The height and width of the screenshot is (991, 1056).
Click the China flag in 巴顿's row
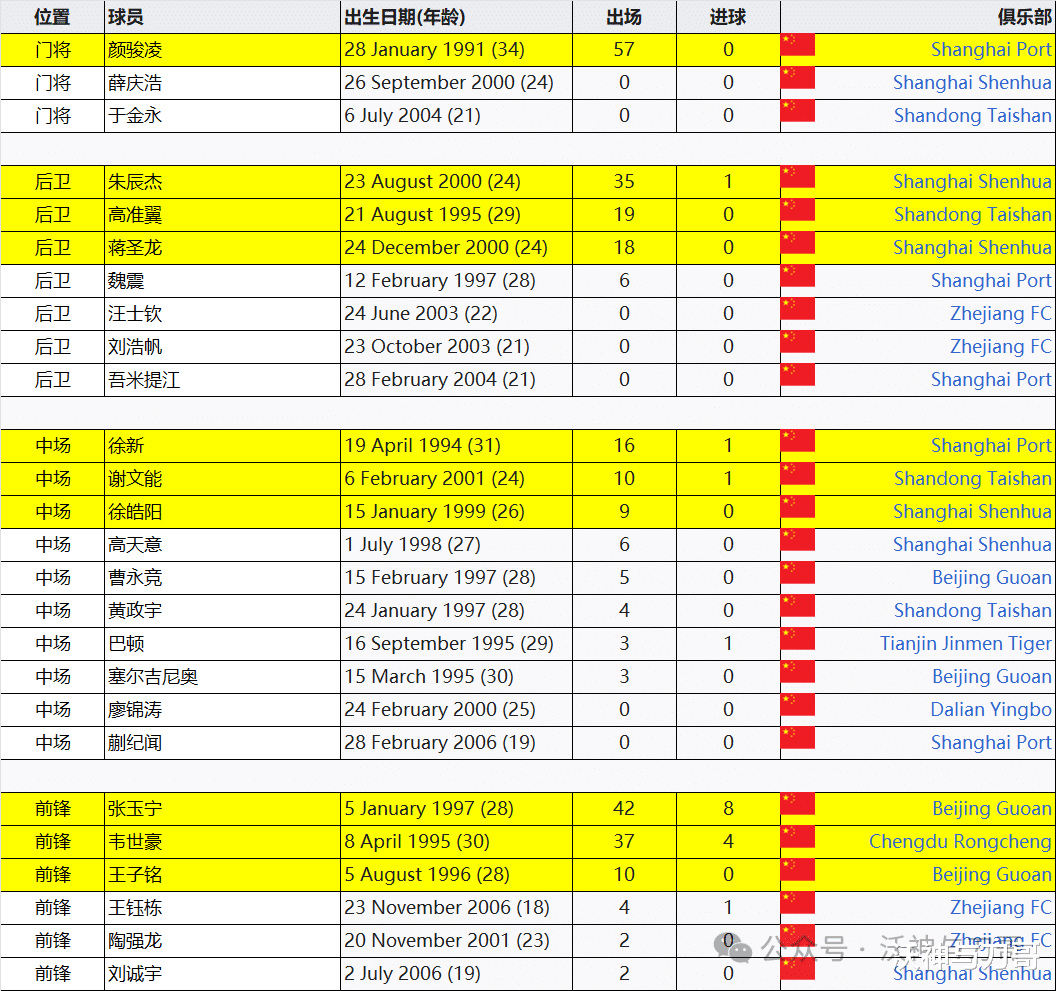(x=798, y=639)
